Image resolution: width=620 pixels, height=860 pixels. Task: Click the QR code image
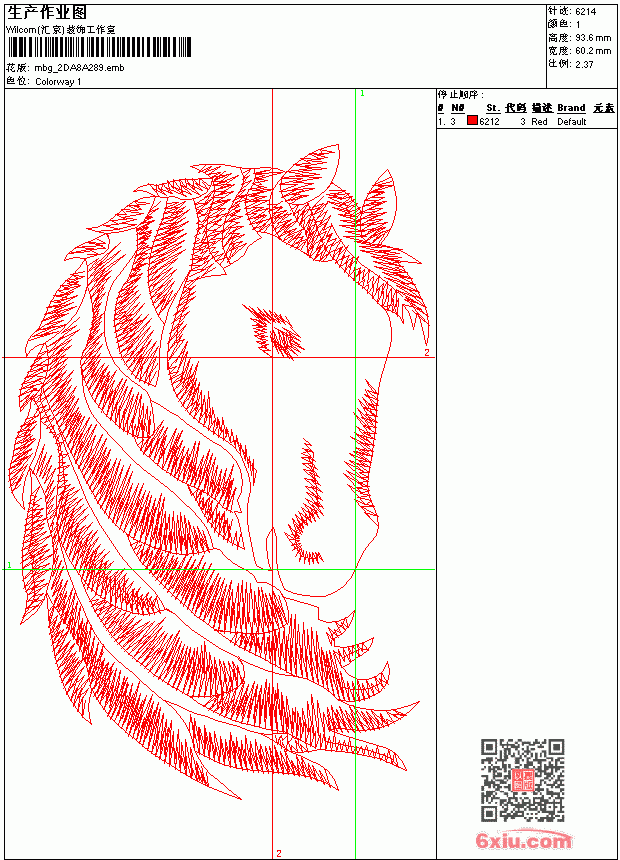click(x=522, y=780)
